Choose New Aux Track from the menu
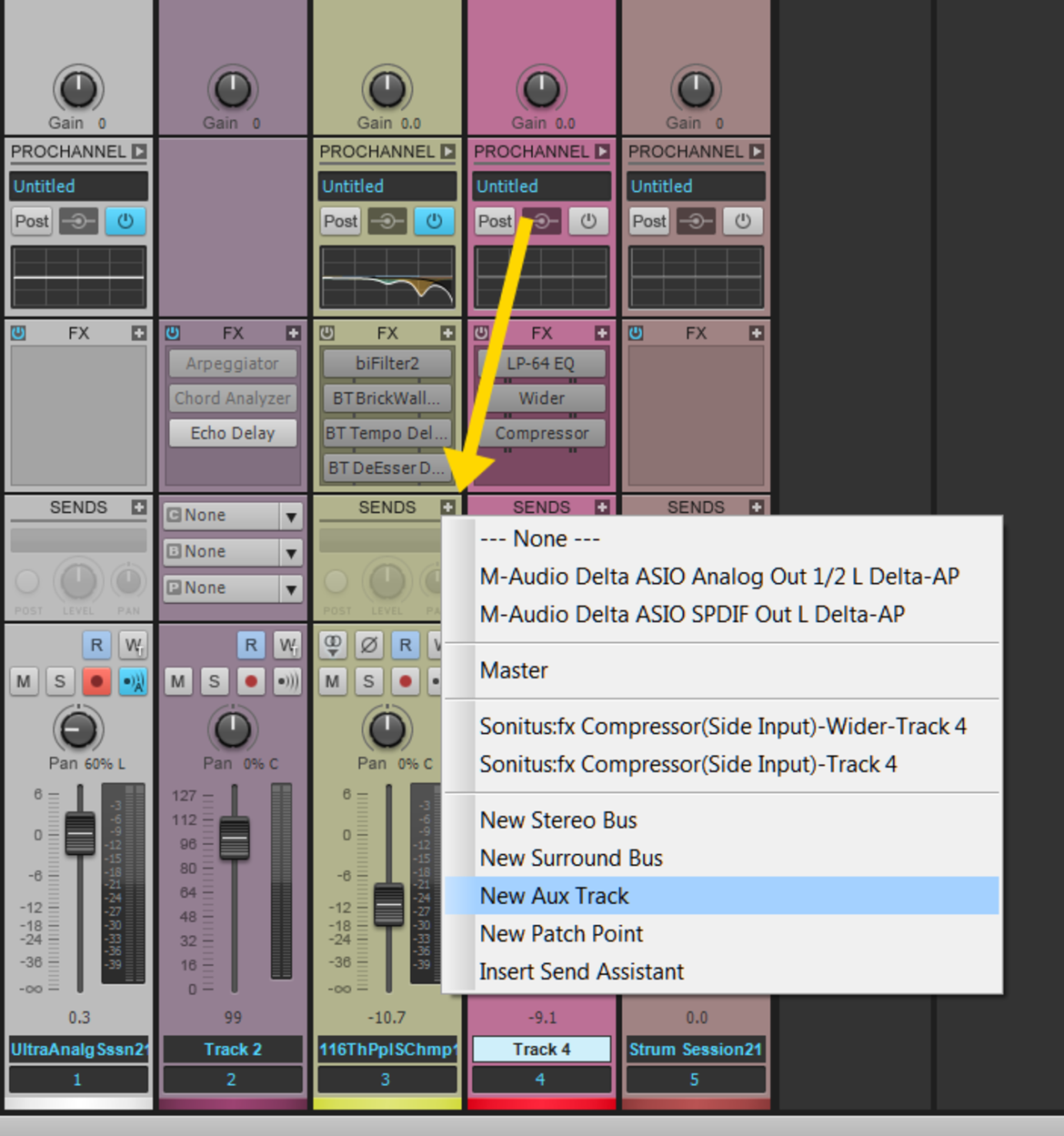1064x1136 pixels. [x=722, y=896]
